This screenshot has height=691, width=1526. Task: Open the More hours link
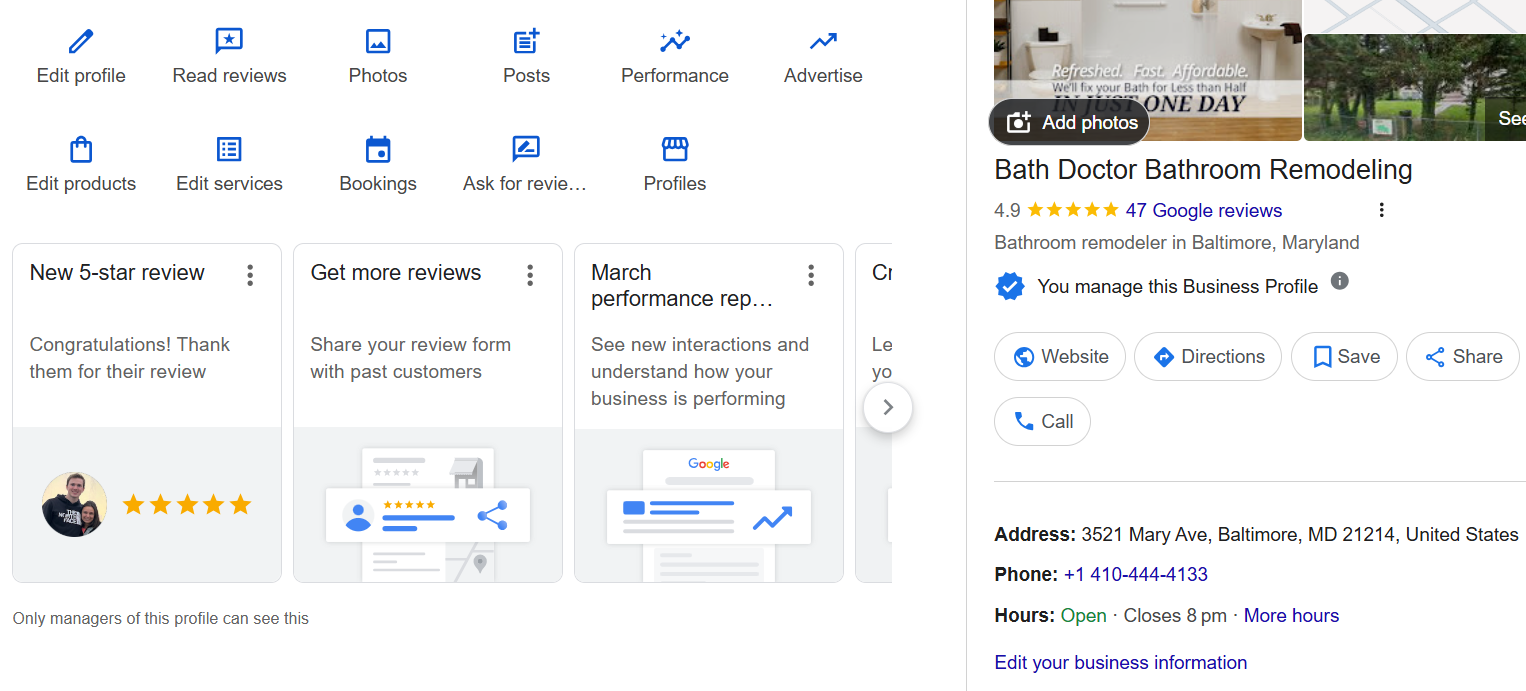click(x=1291, y=615)
